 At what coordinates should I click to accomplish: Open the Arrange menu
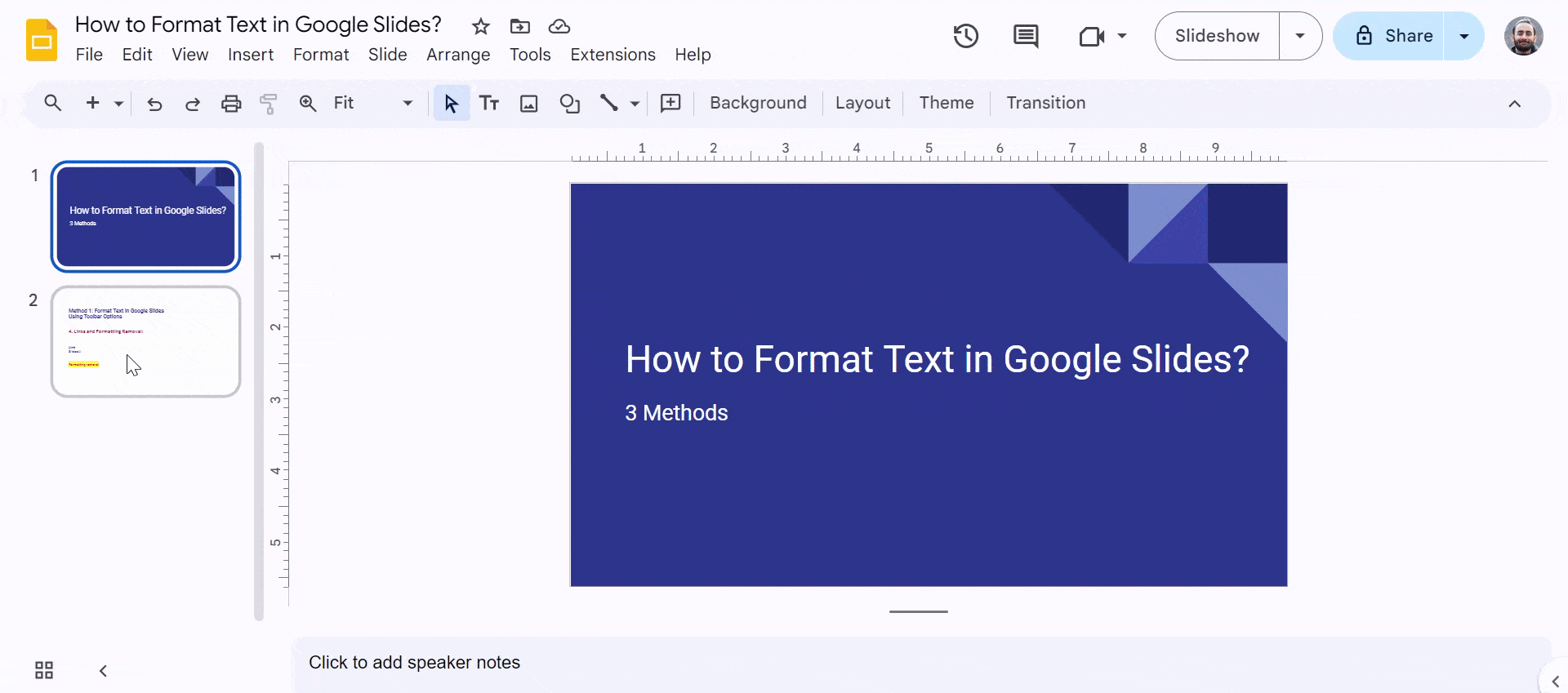(x=457, y=55)
